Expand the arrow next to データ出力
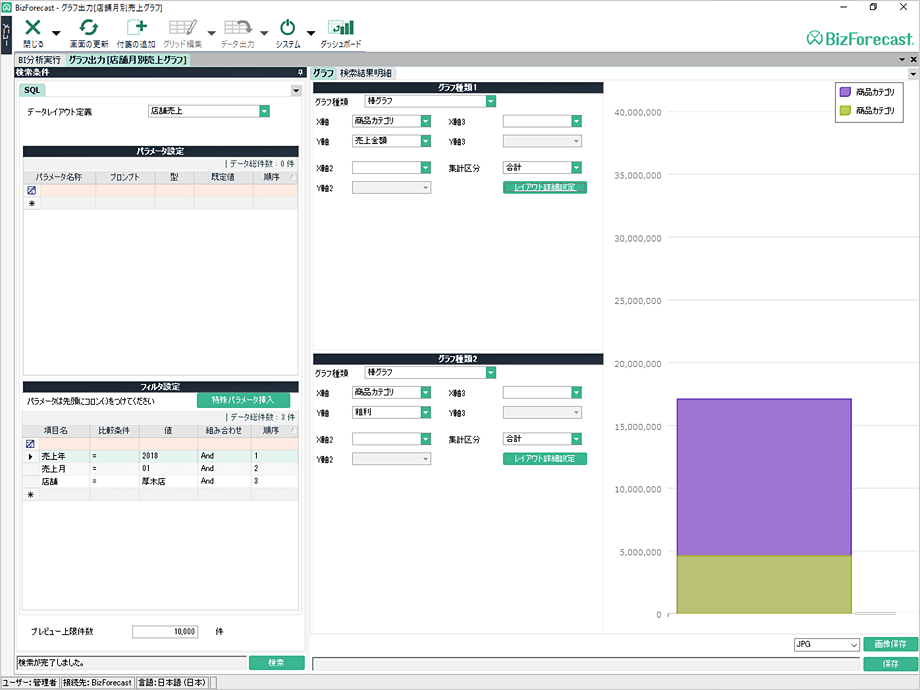This screenshot has height=690, width=920. [264, 33]
